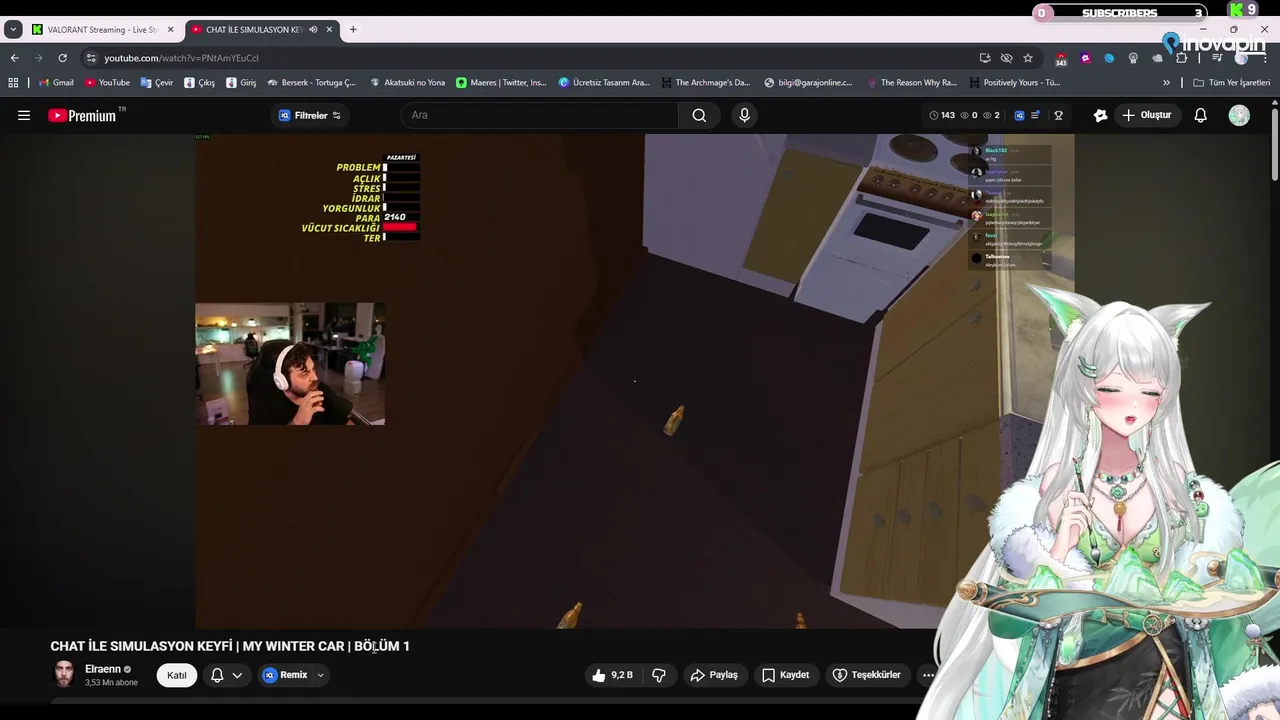Click the Remix button

pos(285,675)
